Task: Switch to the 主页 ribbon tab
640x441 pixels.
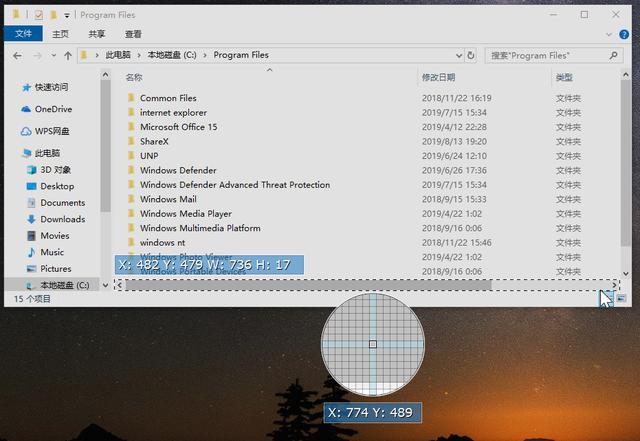Action: [x=60, y=34]
